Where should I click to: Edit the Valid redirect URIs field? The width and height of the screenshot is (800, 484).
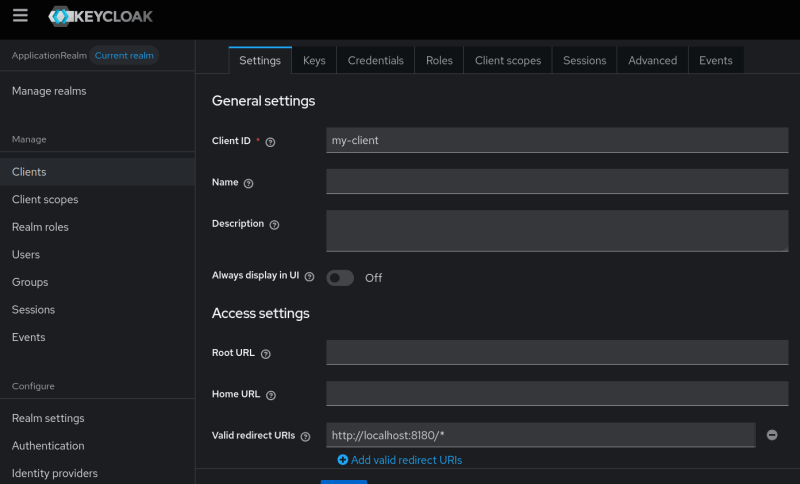pyautogui.click(x=541, y=435)
